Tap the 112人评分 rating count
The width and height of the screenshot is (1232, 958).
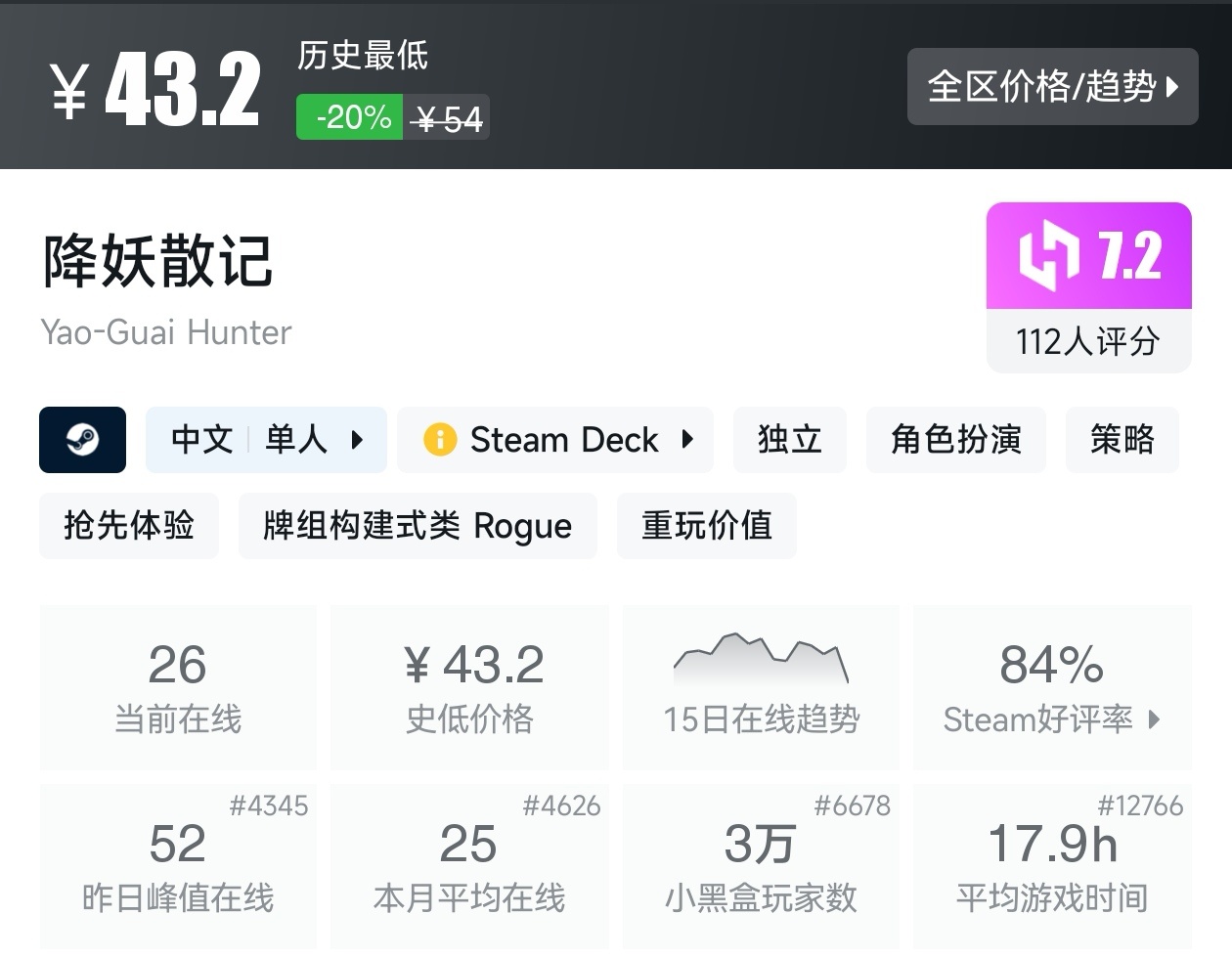pos(1088,341)
